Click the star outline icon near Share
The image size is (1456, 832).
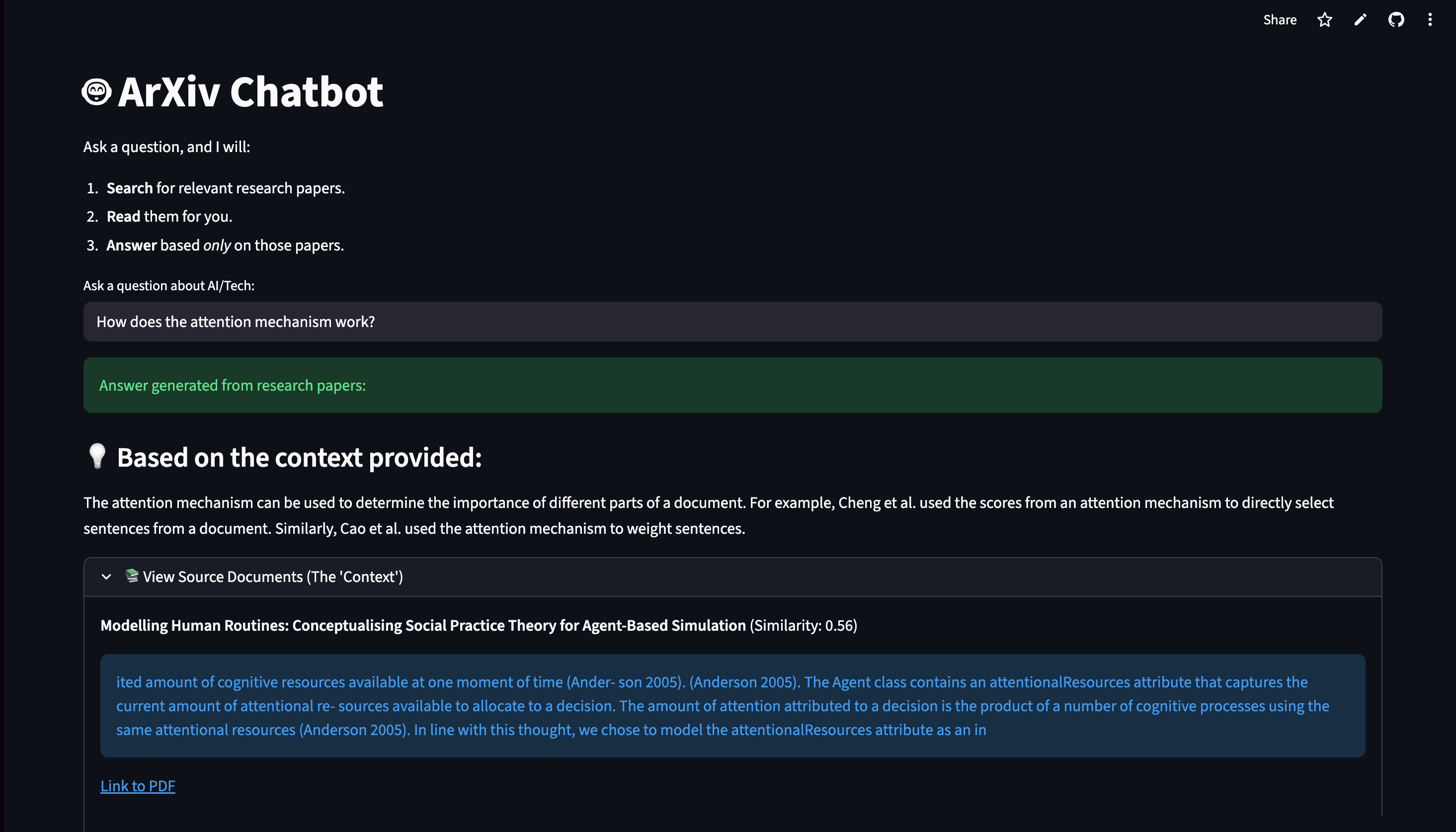pos(1325,20)
